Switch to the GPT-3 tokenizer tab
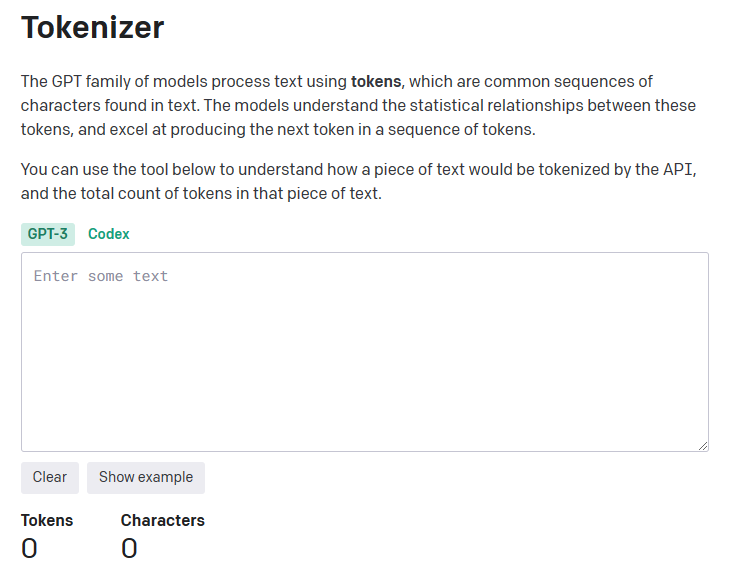The width and height of the screenshot is (731, 567). pos(47,234)
